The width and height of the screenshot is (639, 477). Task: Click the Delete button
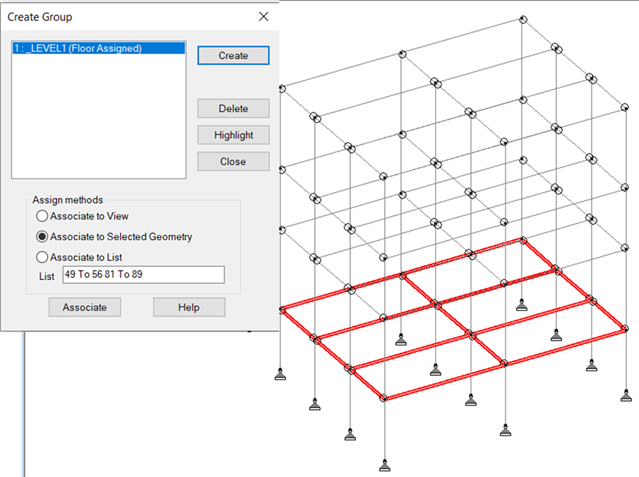[x=233, y=108]
